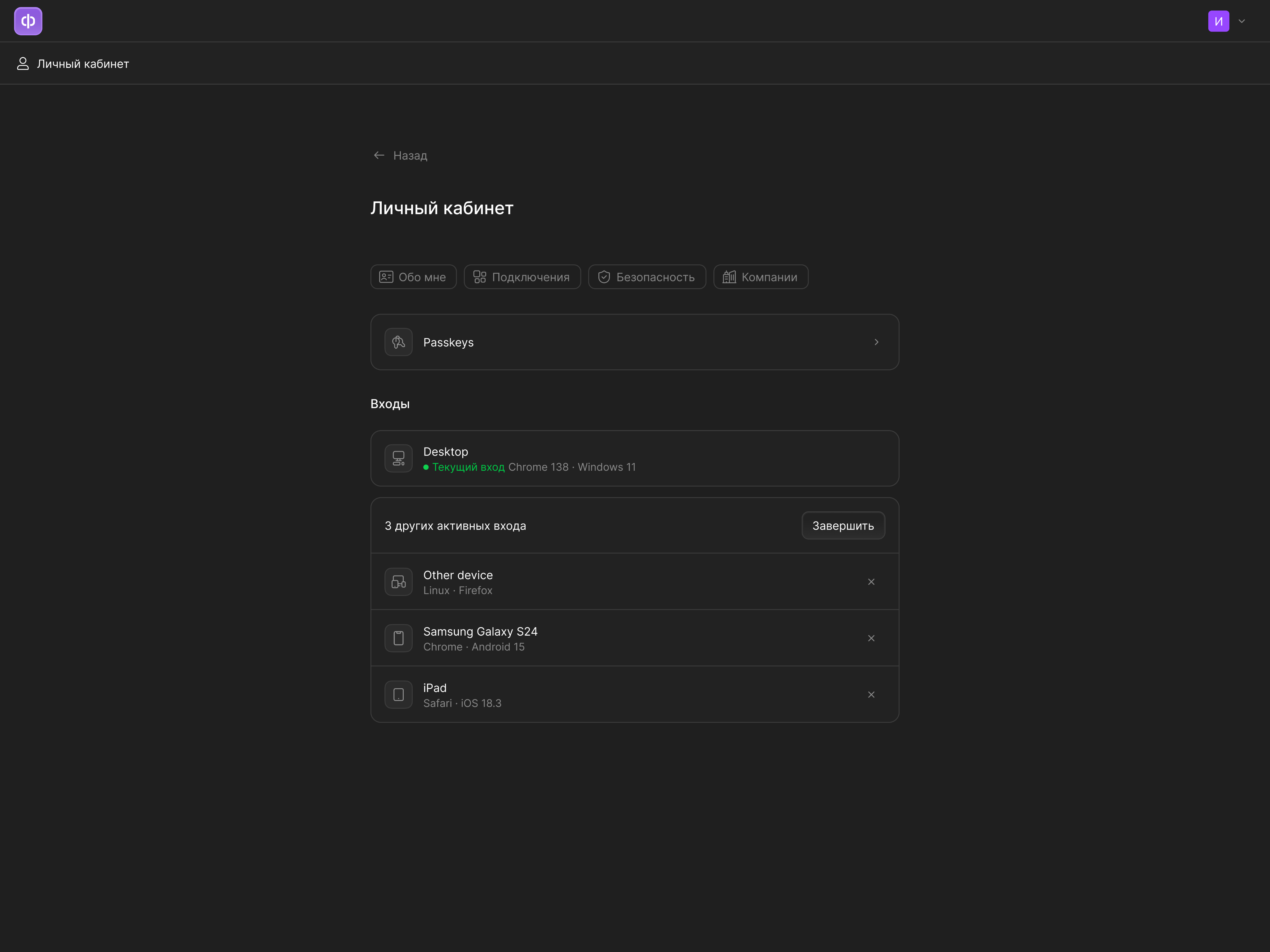
Task: Click the Other device icon
Action: (398, 582)
